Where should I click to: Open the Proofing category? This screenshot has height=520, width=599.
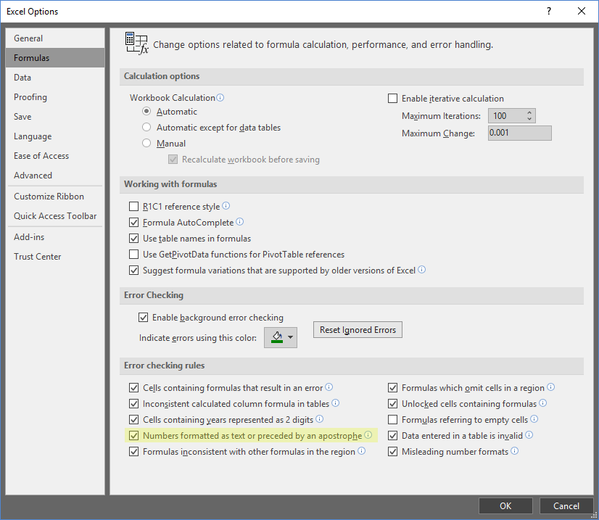pos(55,97)
